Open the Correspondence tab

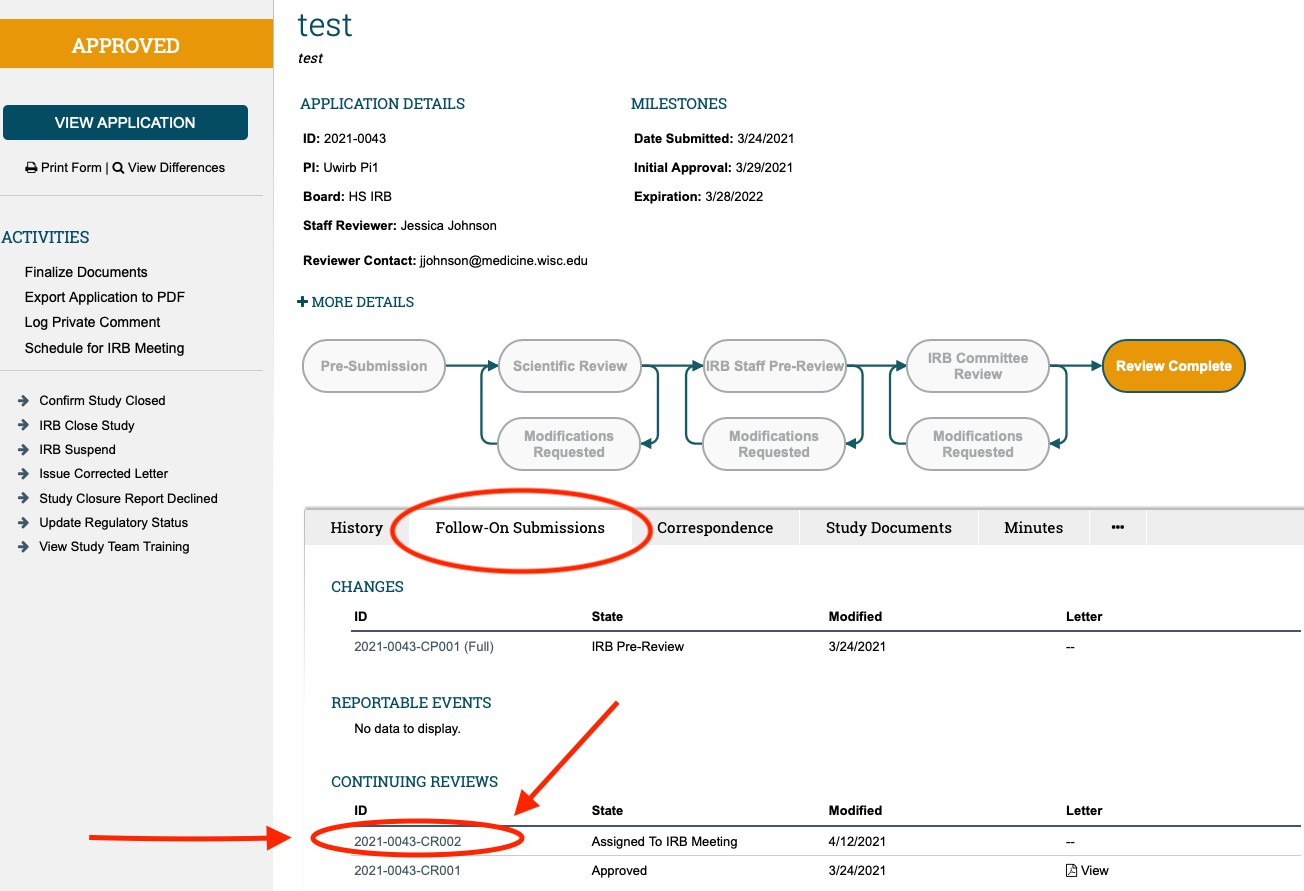pyautogui.click(x=717, y=527)
